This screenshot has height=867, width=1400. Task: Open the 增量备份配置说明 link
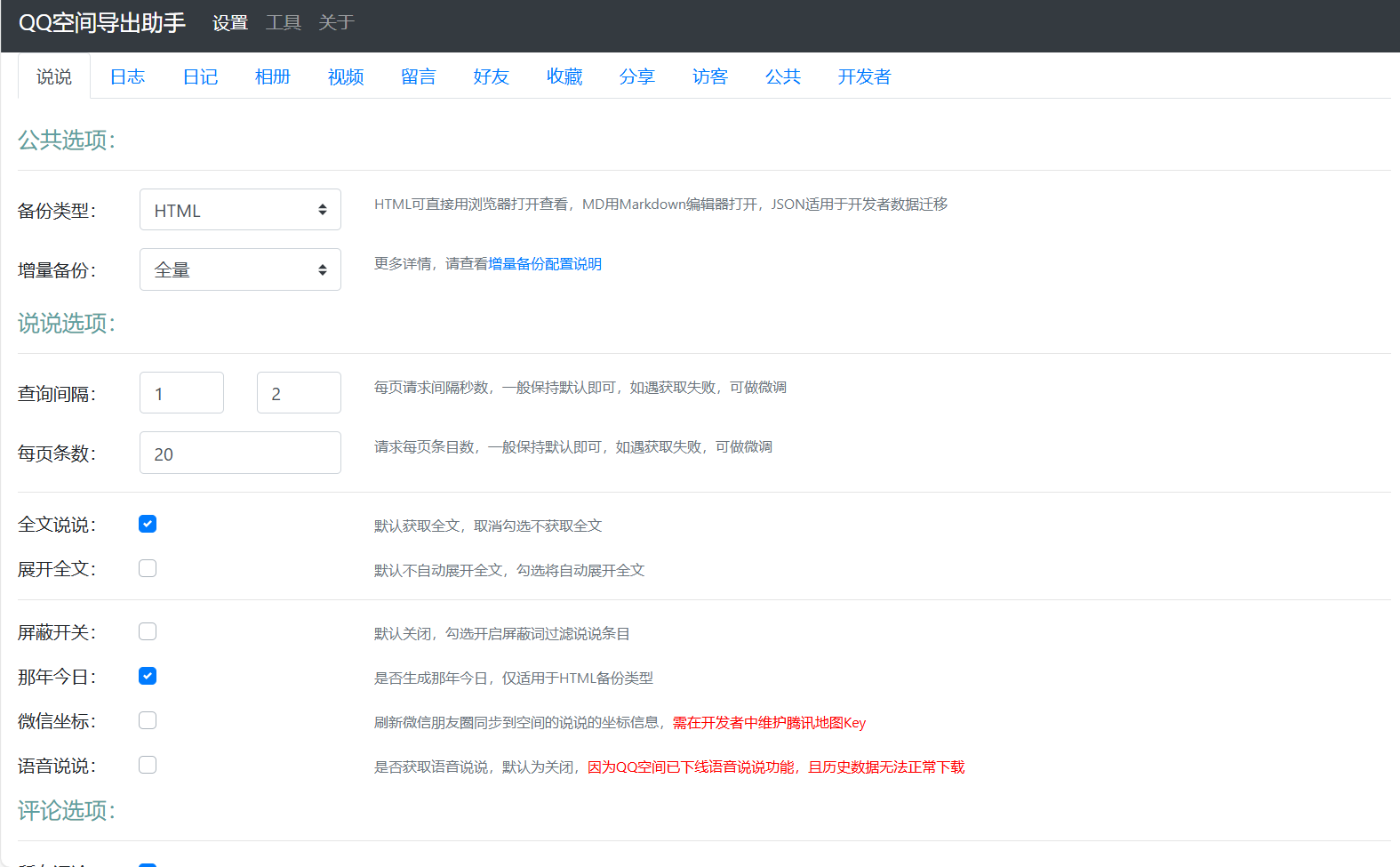pos(545,264)
